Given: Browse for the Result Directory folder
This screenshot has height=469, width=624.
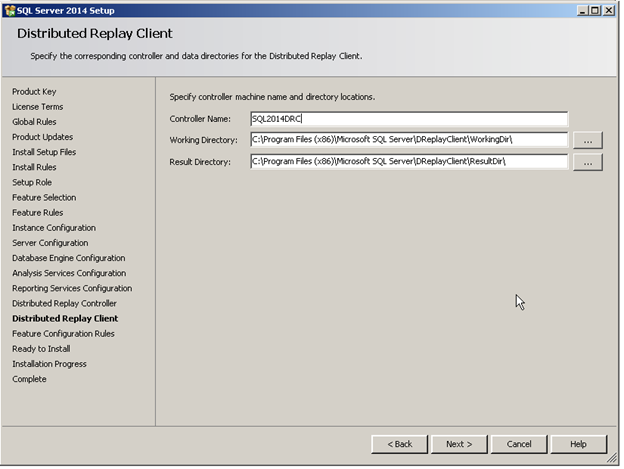Looking at the screenshot, I should (588, 162).
